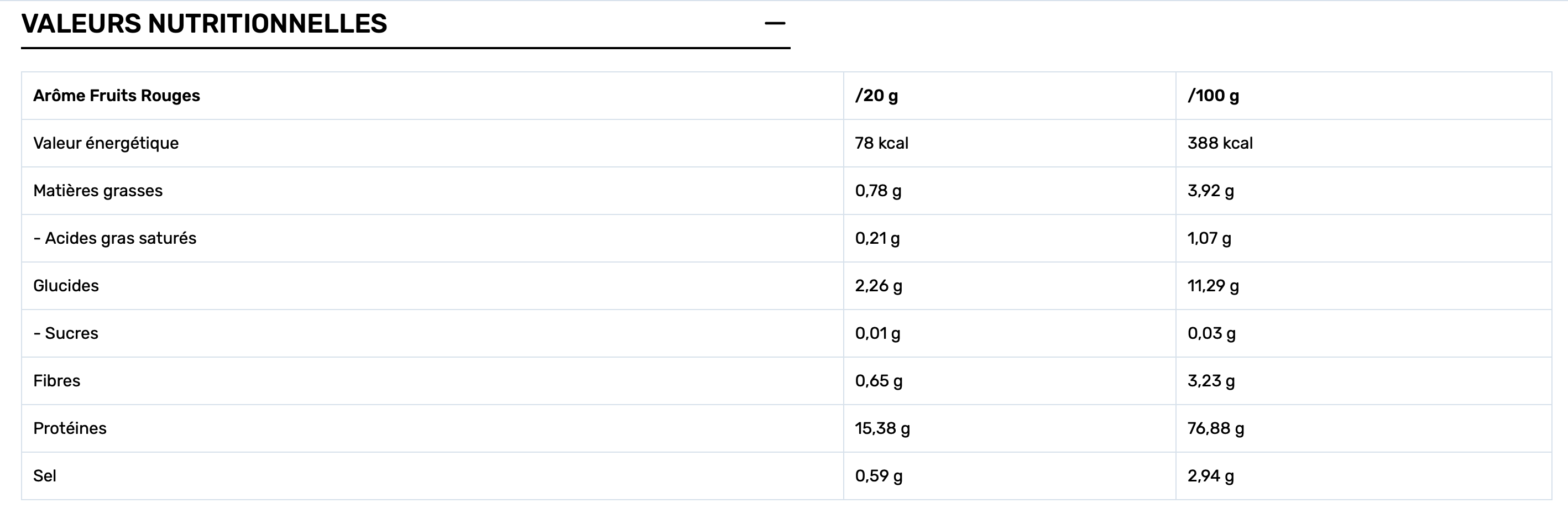Click the Sel row label
Image resolution: width=1568 pixels, height=524 pixels.
pos(44,475)
